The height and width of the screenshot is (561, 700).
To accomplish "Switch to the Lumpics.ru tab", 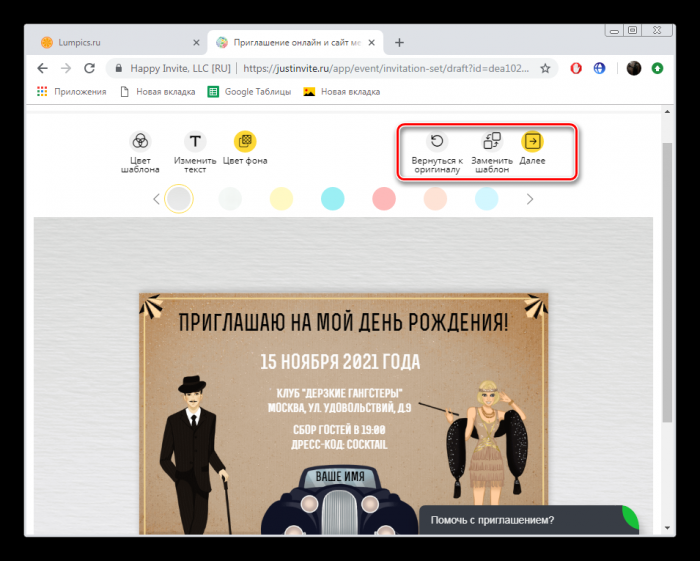I will (x=118, y=42).
